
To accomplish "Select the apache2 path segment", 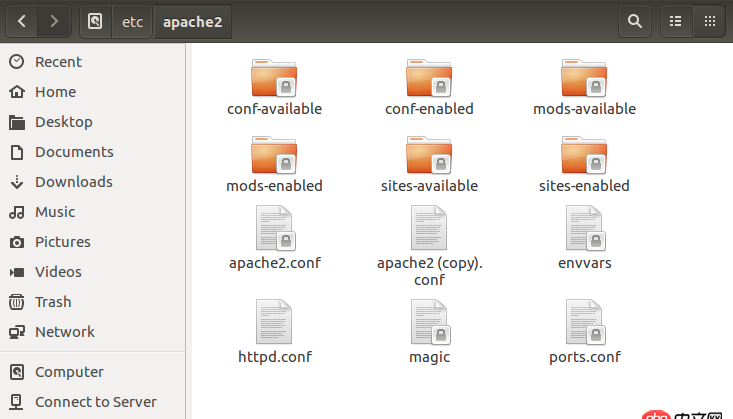I will pyautogui.click(x=192, y=20).
